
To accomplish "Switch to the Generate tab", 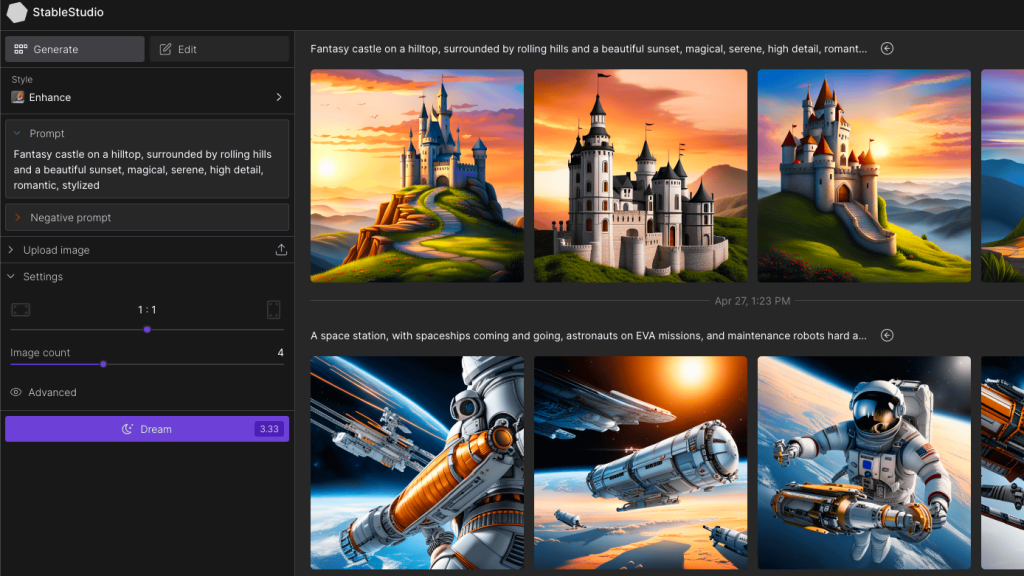I will click(75, 49).
